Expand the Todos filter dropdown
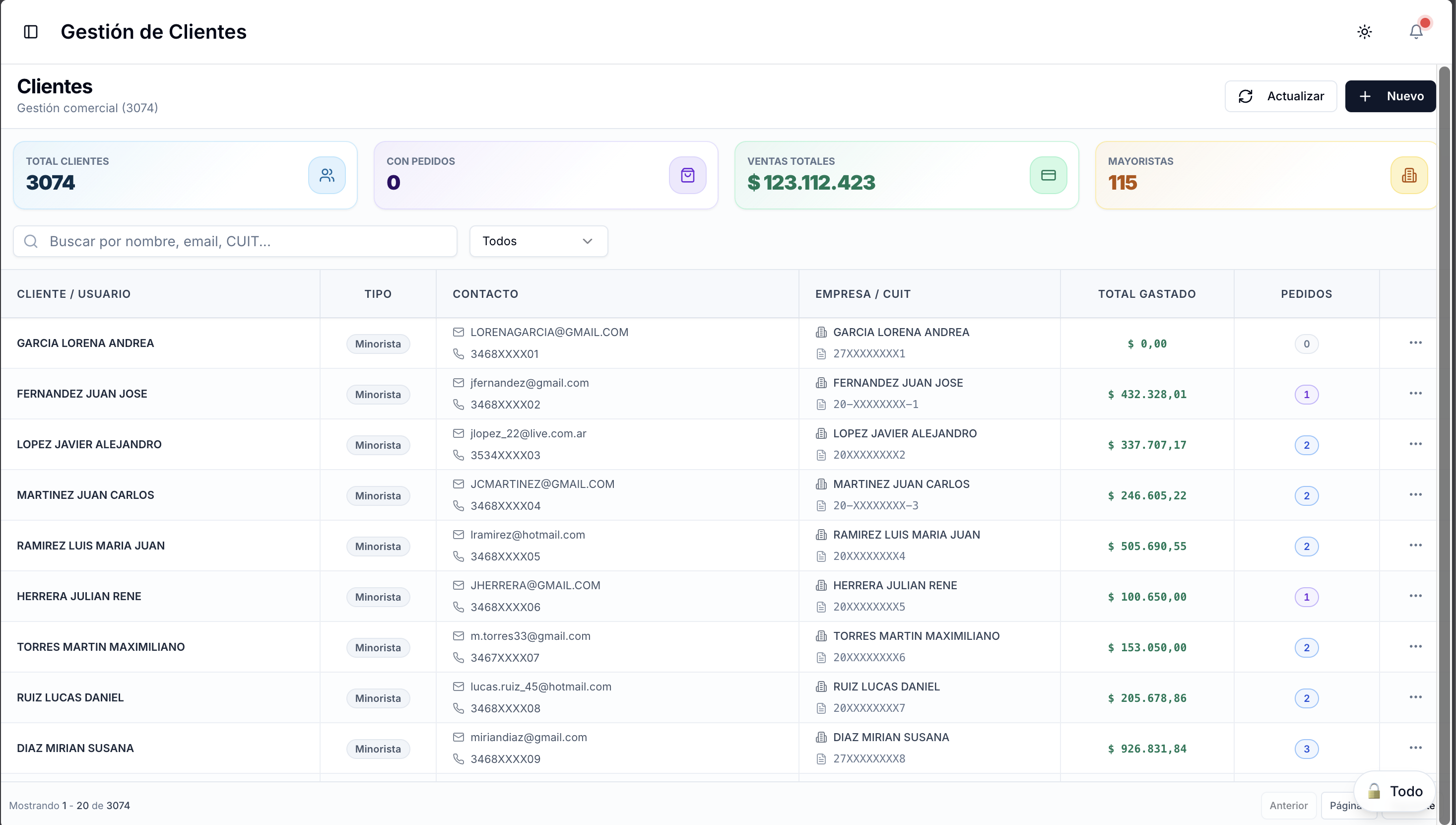 (x=538, y=241)
